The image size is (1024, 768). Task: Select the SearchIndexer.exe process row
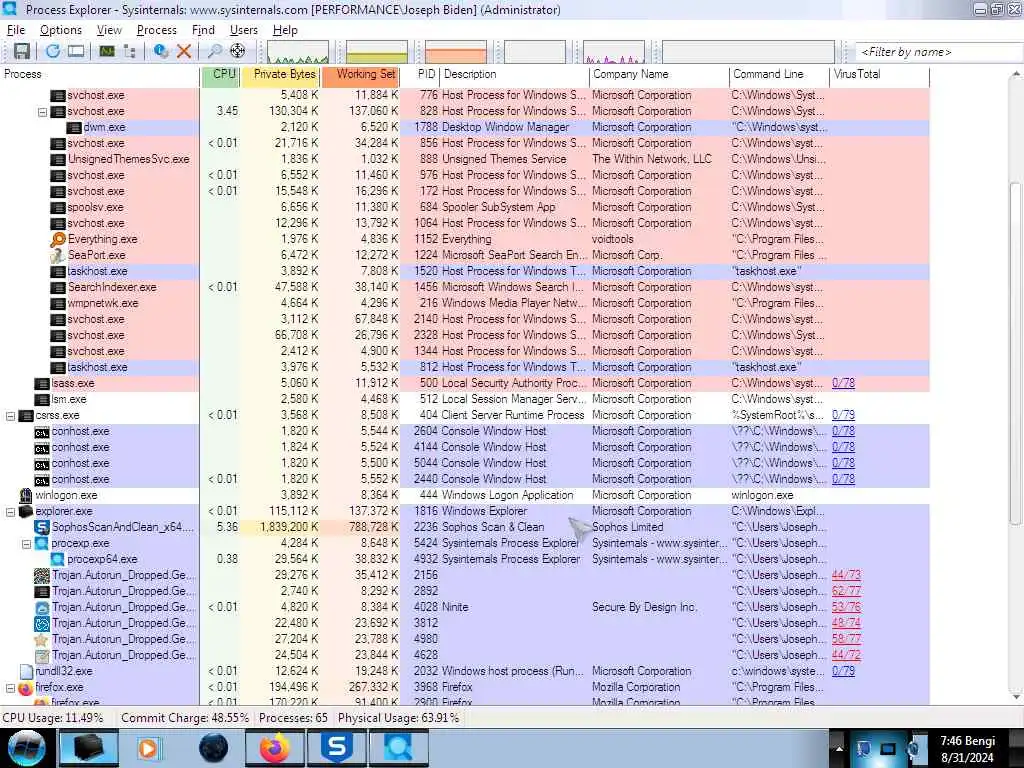pos(464,287)
